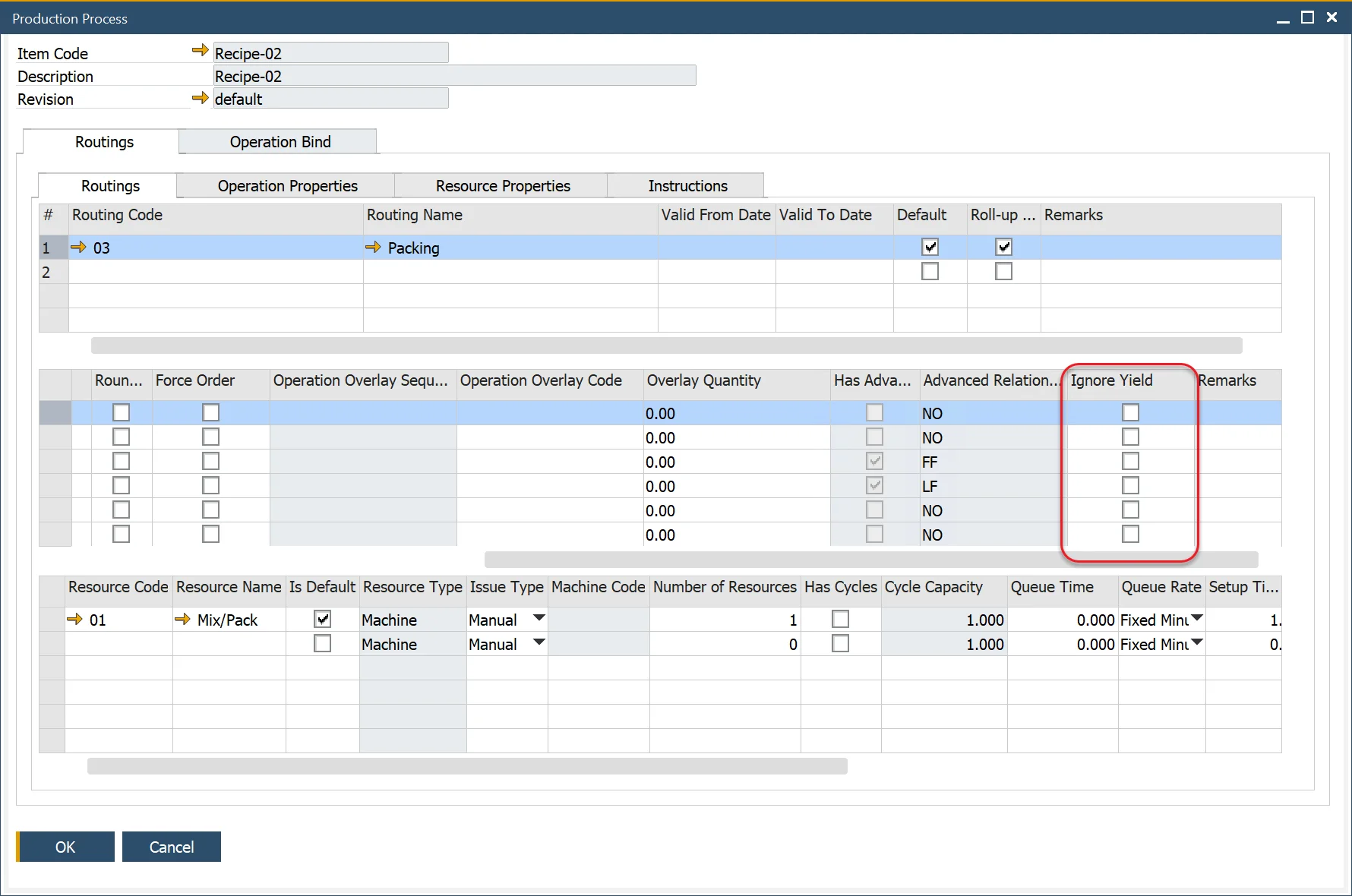Click the link arrow for resource 01
The width and height of the screenshot is (1352, 896).
[x=74, y=619]
